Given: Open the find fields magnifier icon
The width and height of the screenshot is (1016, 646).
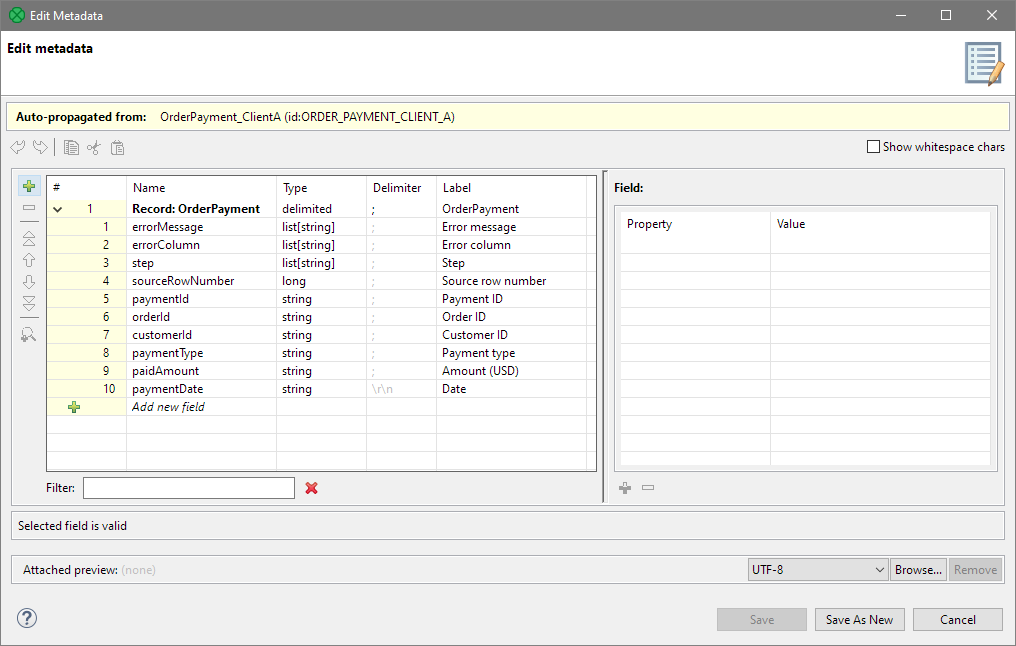Looking at the screenshot, I should coord(29,334).
